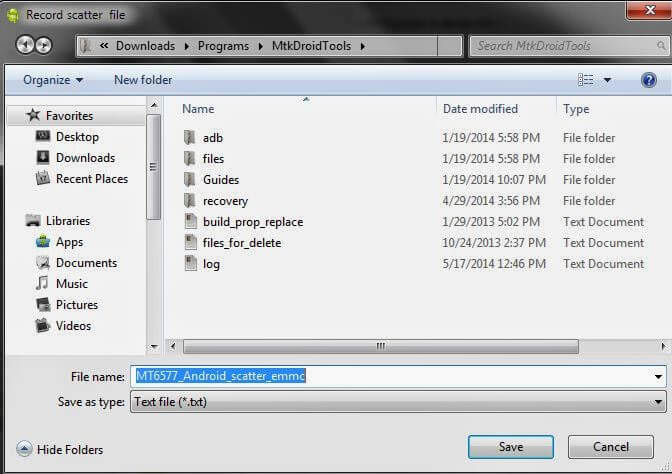Viewport: 672px width, 474px height.
Task: Click the Hide Folders arrow icon
Action: click(x=24, y=449)
